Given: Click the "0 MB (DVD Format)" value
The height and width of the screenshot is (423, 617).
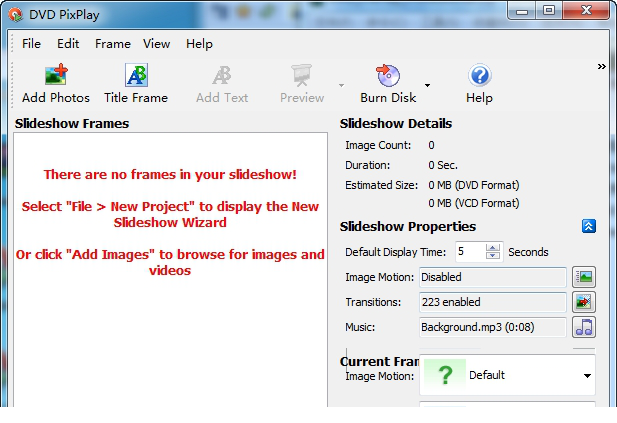Looking at the screenshot, I should pos(474,185).
